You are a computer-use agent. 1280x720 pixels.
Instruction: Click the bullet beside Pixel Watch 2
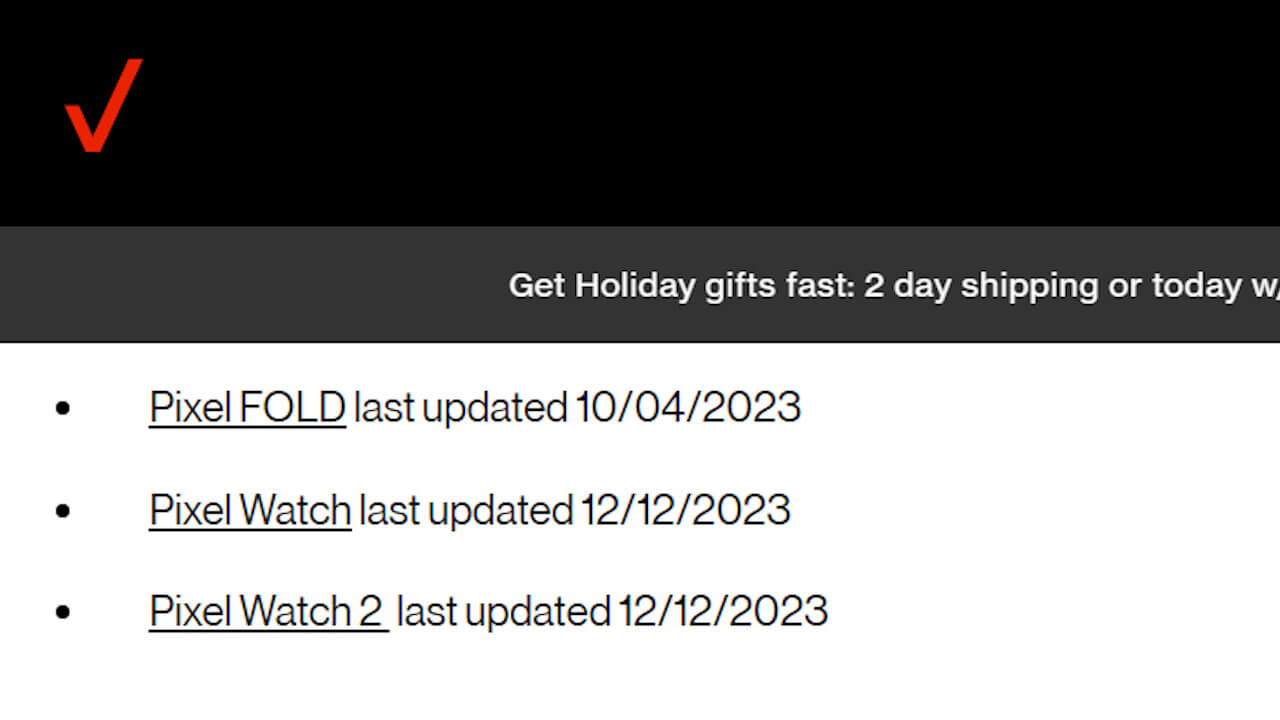(63, 612)
